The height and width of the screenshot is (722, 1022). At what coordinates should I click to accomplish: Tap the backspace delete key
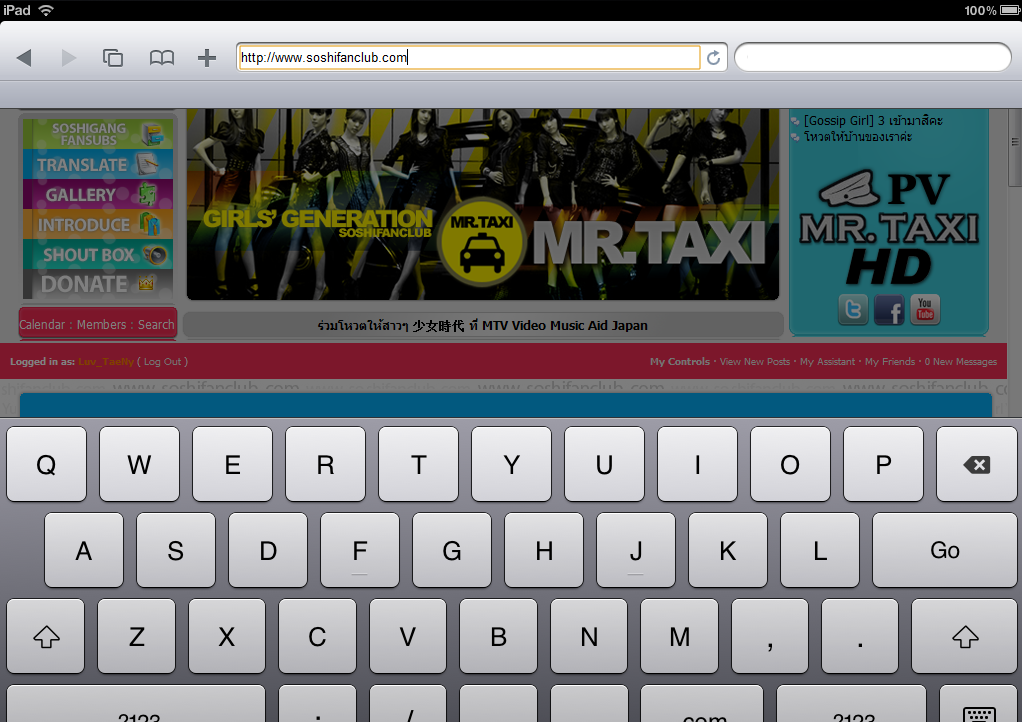(x=976, y=464)
